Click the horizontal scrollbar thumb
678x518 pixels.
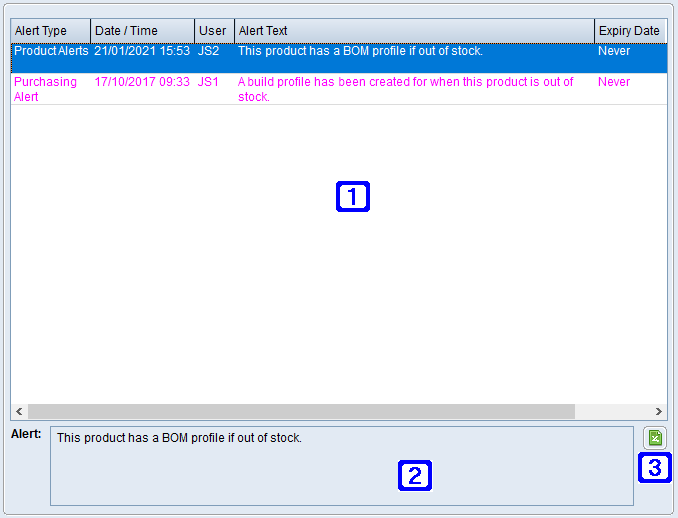pyautogui.click(x=300, y=411)
